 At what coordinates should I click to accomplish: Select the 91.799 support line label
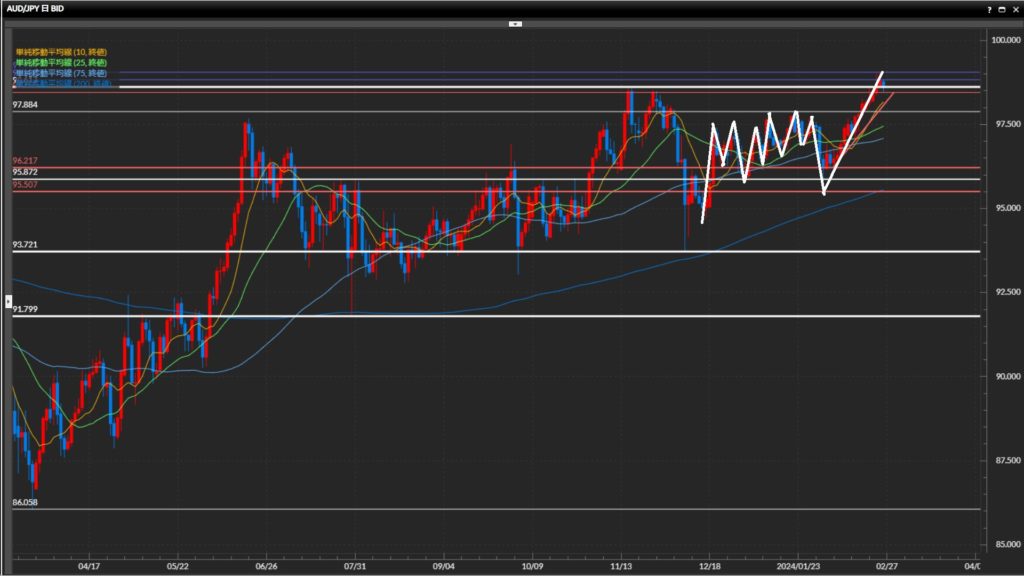point(25,310)
